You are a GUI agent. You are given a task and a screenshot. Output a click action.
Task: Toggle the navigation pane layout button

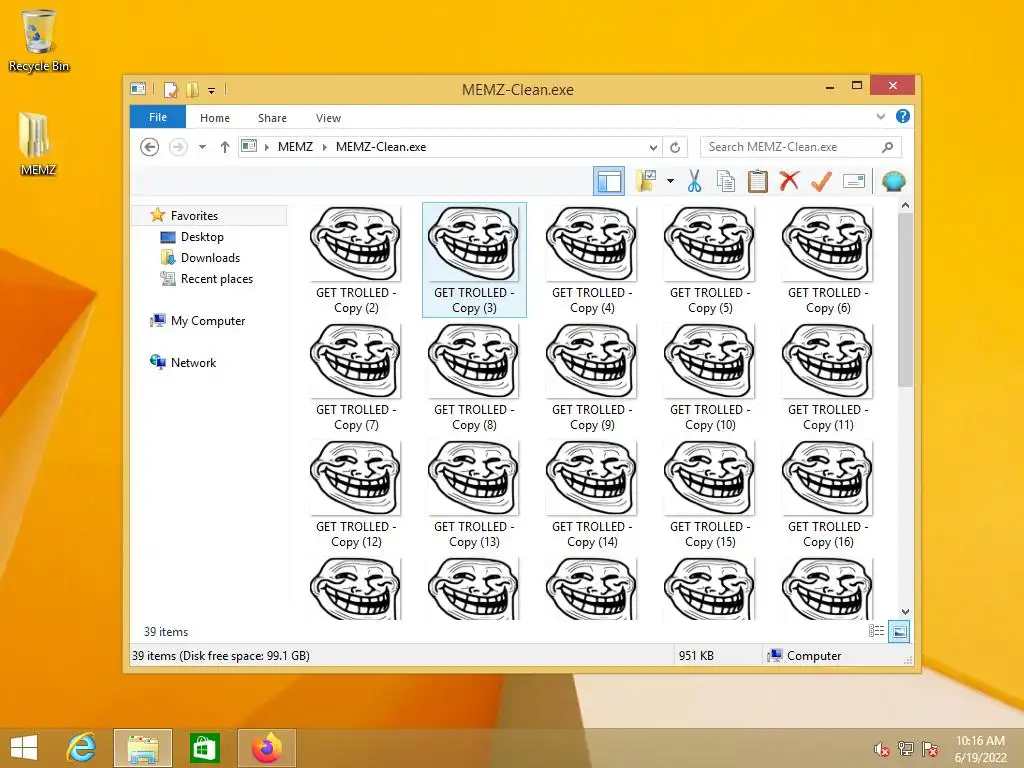(609, 181)
